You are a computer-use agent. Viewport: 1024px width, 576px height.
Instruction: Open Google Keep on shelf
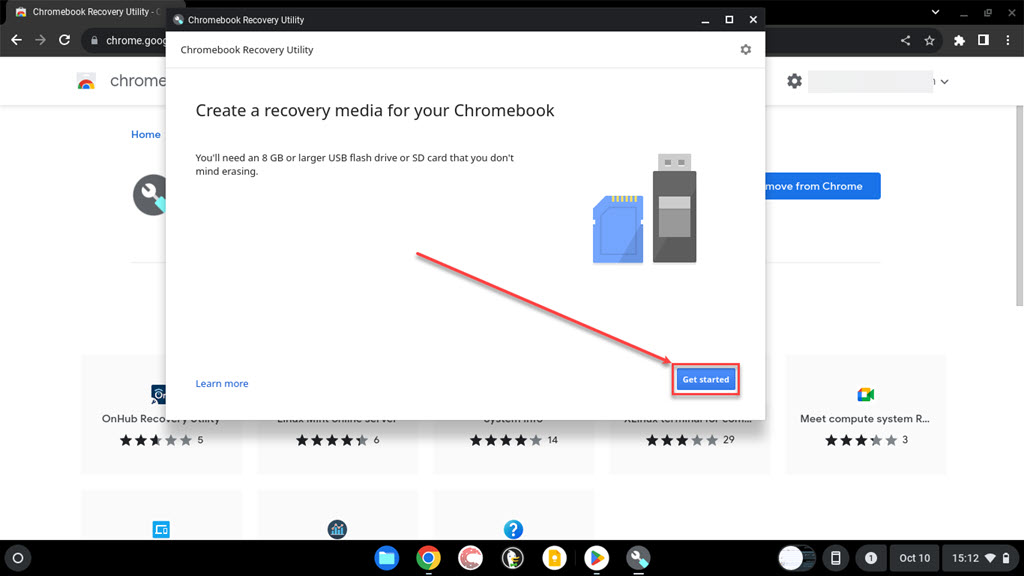(x=554, y=558)
